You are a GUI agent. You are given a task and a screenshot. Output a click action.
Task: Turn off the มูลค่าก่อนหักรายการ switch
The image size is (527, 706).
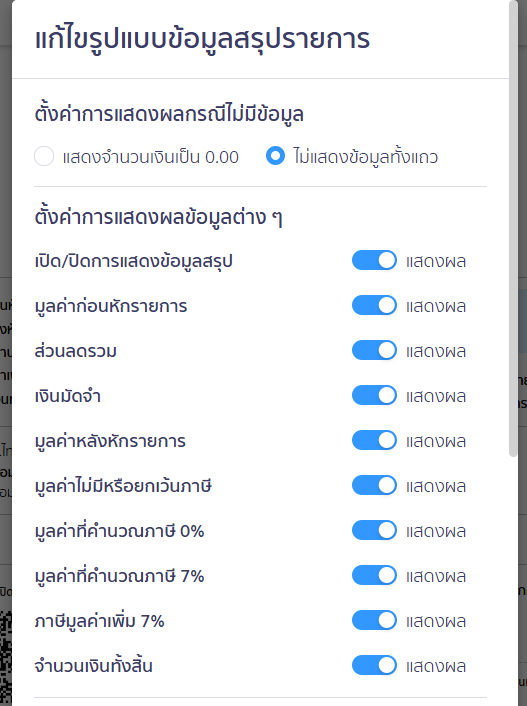pyautogui.click(x=374, y=306)
